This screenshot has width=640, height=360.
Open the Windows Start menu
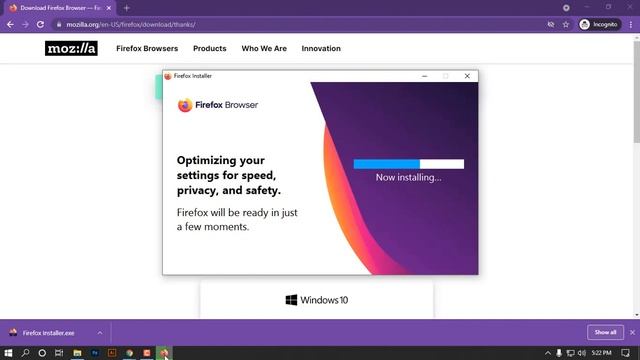8,353
